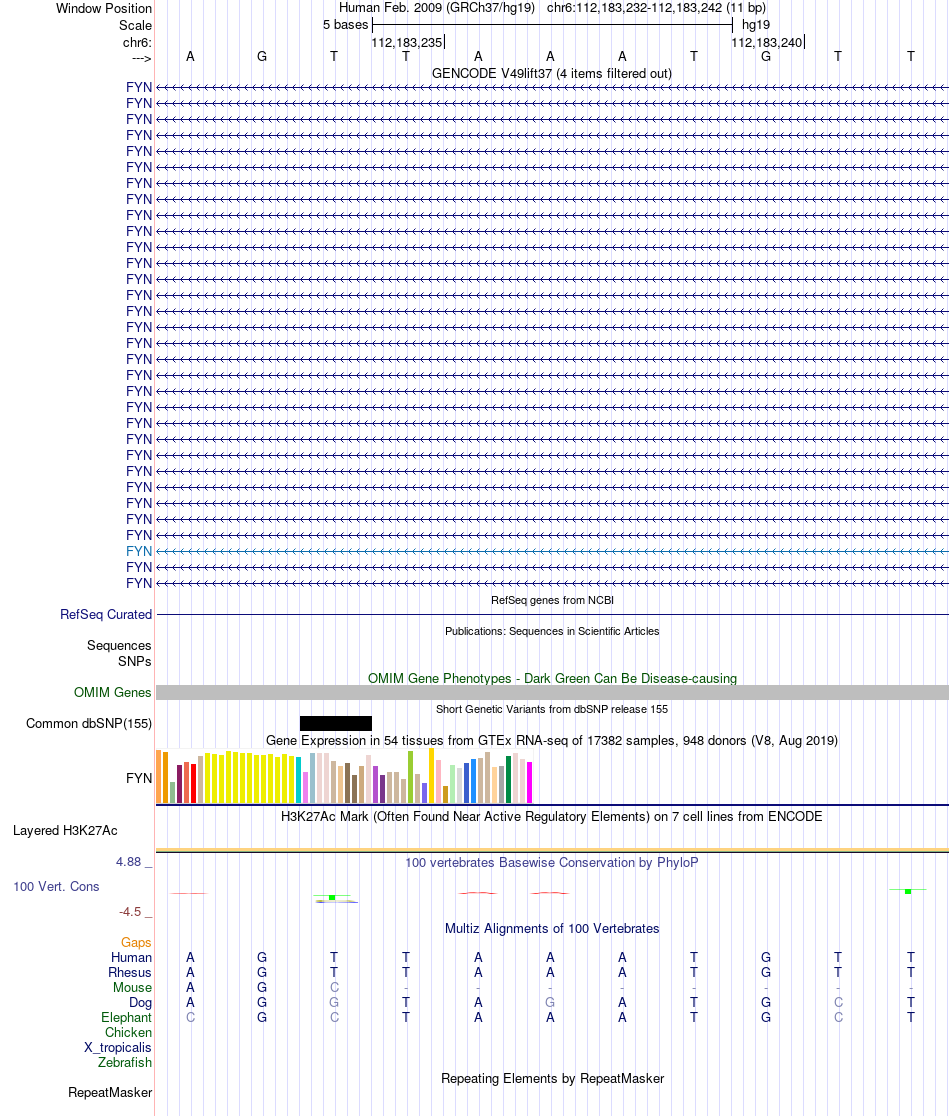Click the OMIM Genes track label
The image size is (950, 1116).
click(x=112, y=693)
